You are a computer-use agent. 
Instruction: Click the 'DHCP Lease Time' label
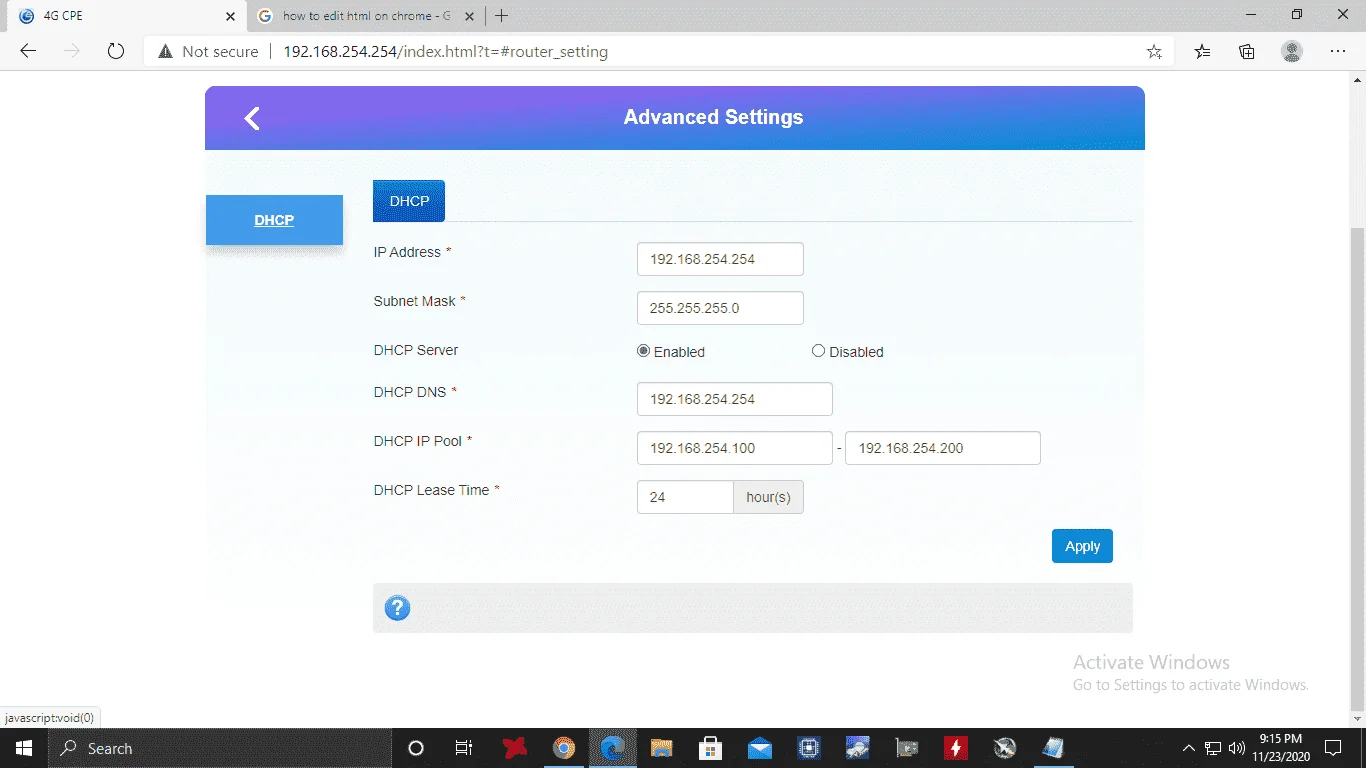click(x=432, y=490)
